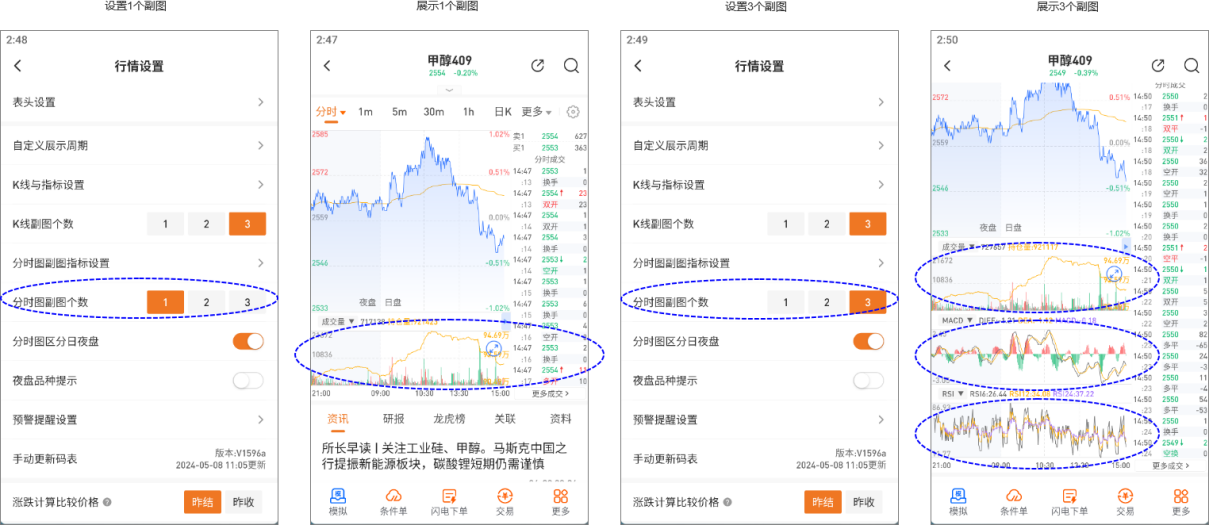The image size is (1209, 525).
Task: Select 夜盘 on 2:47 chart screen
Action: [366, 301]
